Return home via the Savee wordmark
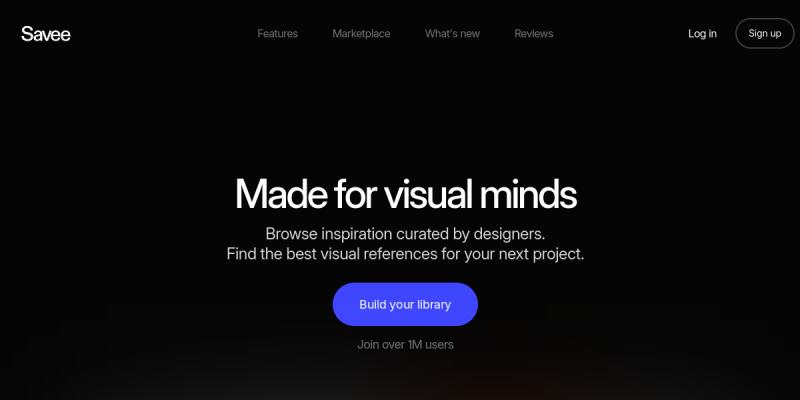Image resolution: width=800 pixels, height=400 pixels. click(46, 34)
